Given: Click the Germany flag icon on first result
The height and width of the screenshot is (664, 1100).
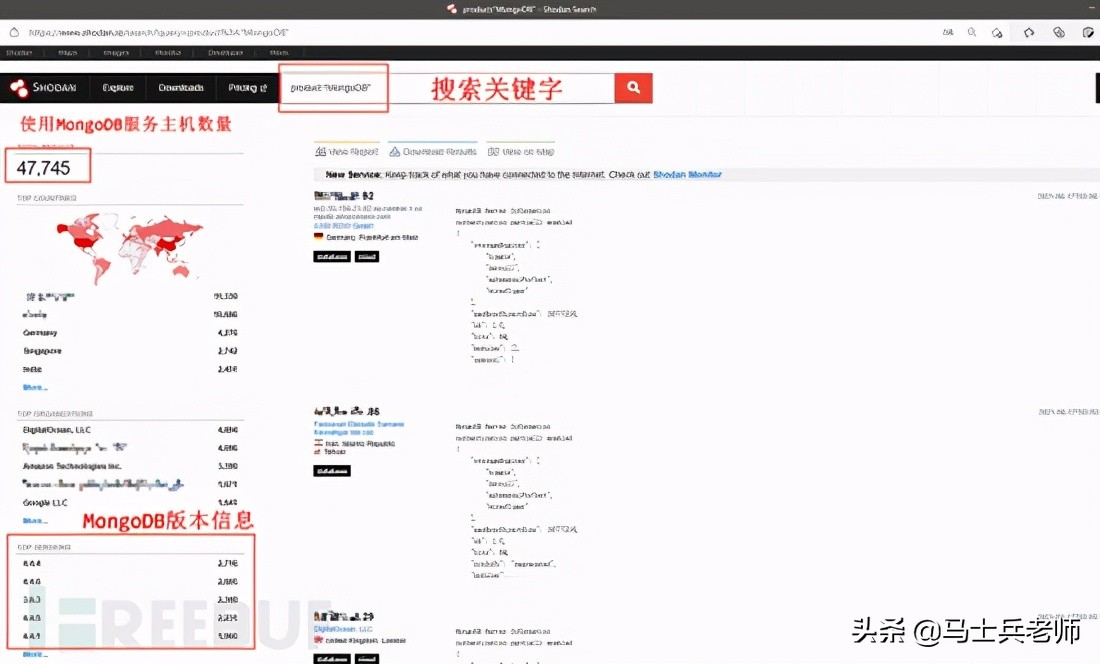Looking at the screenshot, I should [x=318, y=238].
